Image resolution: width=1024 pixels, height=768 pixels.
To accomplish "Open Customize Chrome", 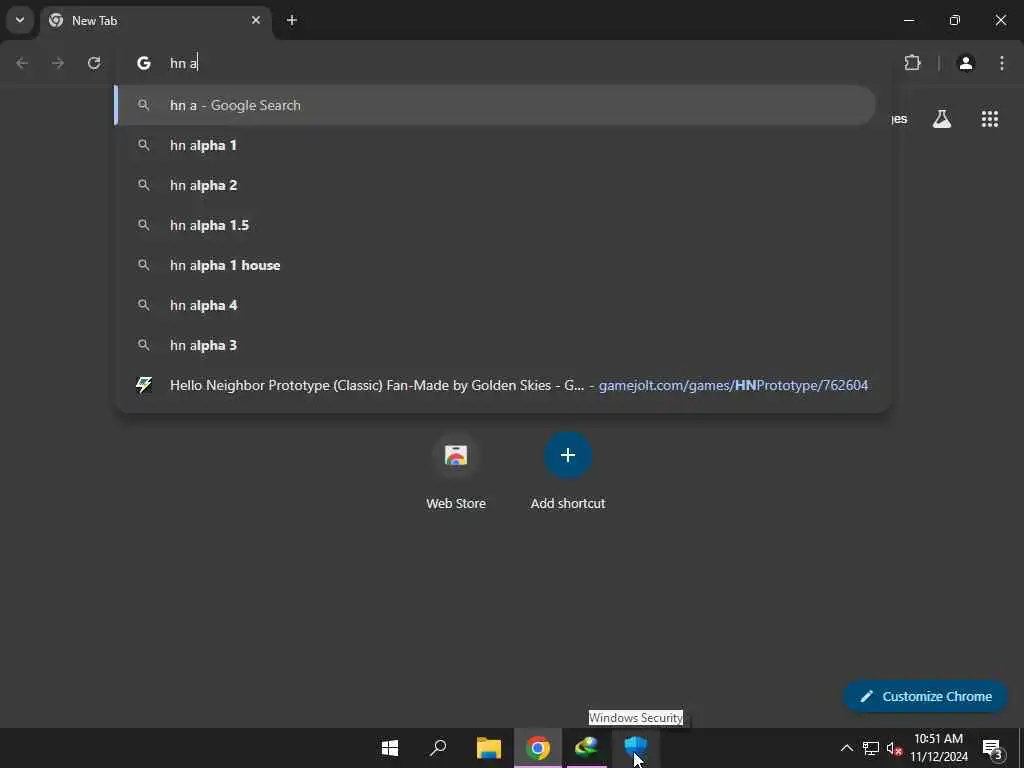I will (926, 696).
